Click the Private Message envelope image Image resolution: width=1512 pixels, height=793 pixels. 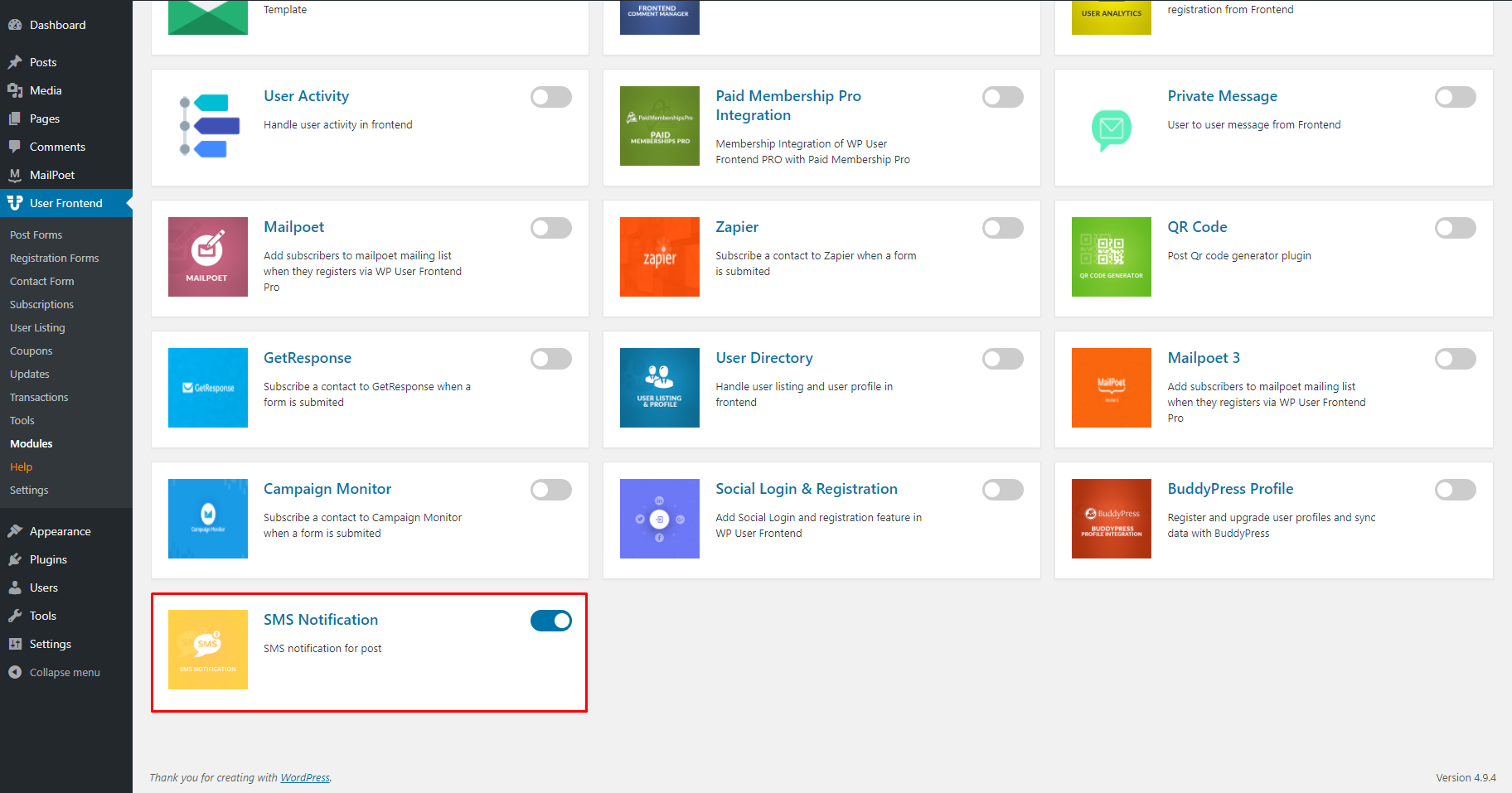[x=1112, y=130]
